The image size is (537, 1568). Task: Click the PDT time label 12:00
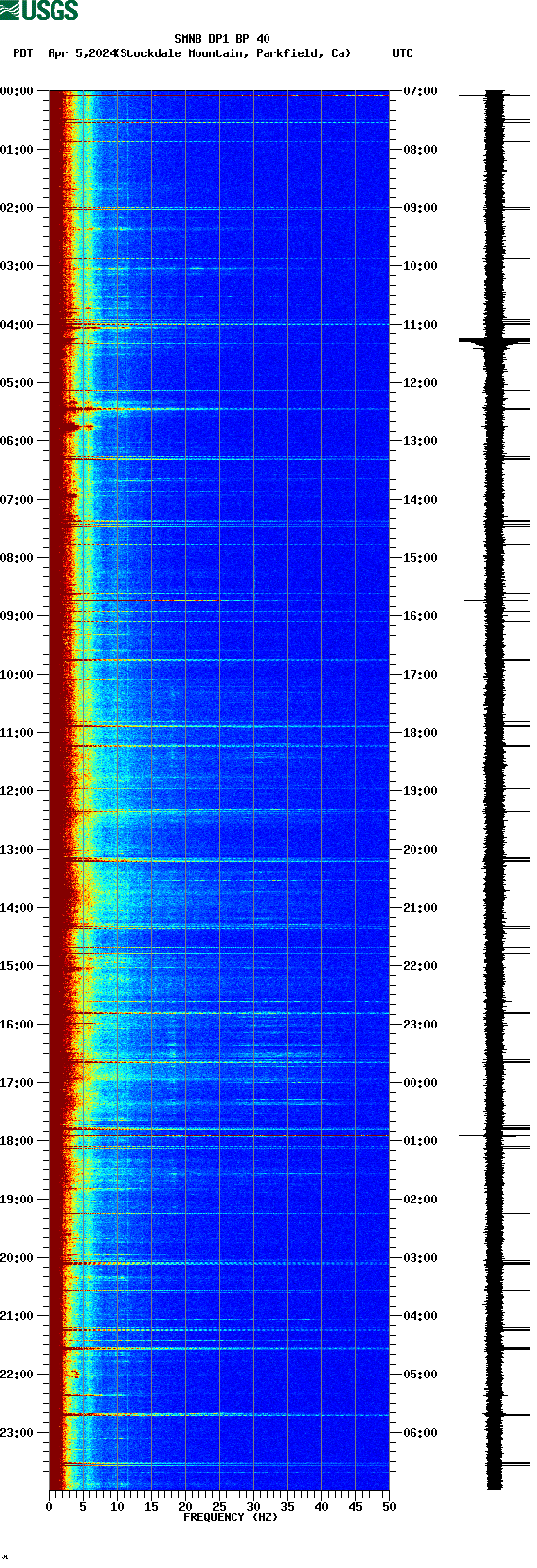tap(18, 791)
